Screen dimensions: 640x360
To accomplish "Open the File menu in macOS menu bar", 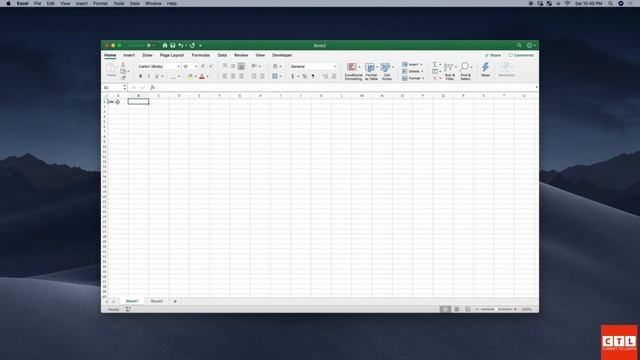I will pyautogui.click(x=38, y=3).
